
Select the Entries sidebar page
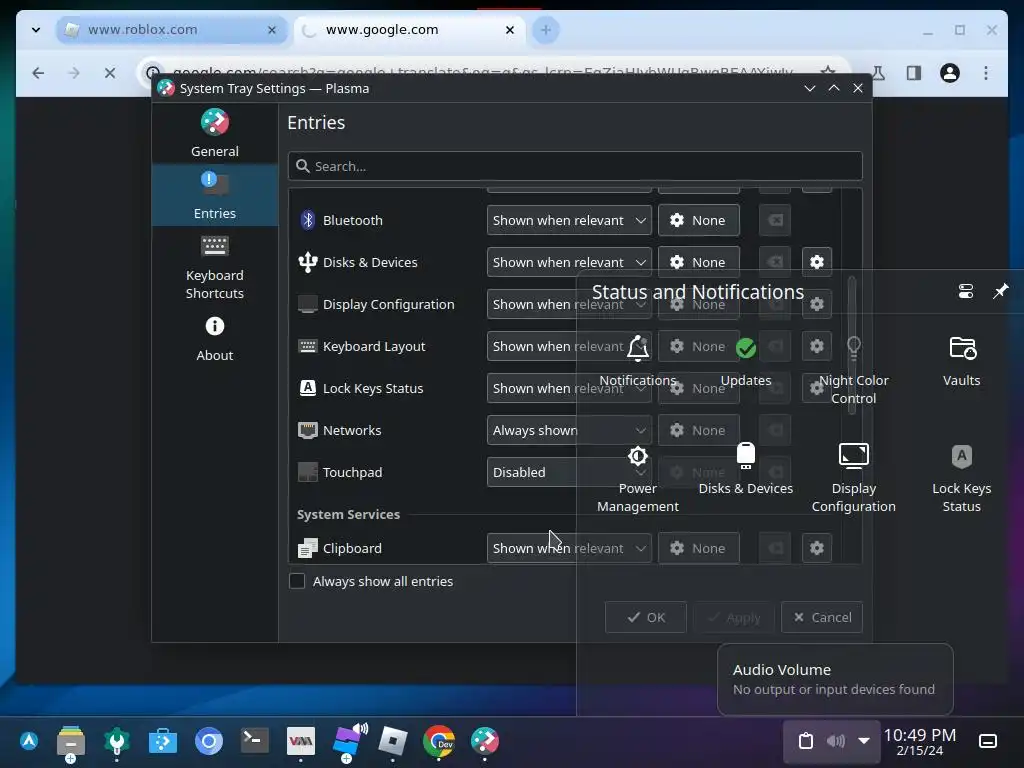pos(214,195)
